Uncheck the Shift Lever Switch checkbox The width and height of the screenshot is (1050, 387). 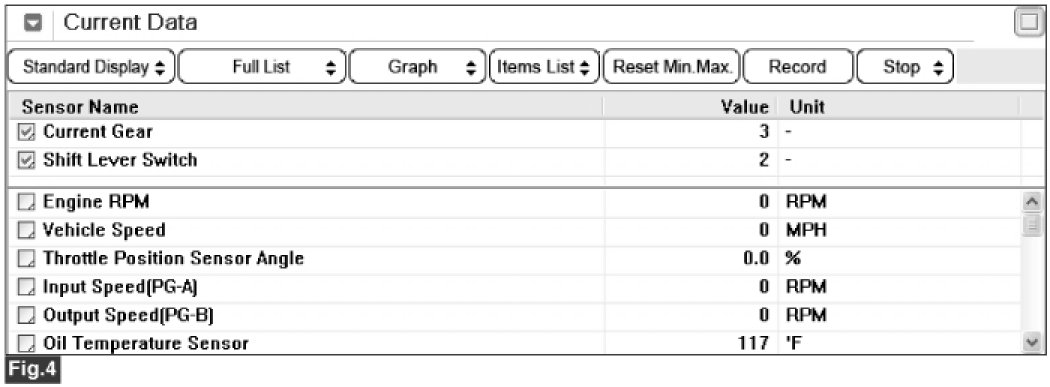pos(26,161)
